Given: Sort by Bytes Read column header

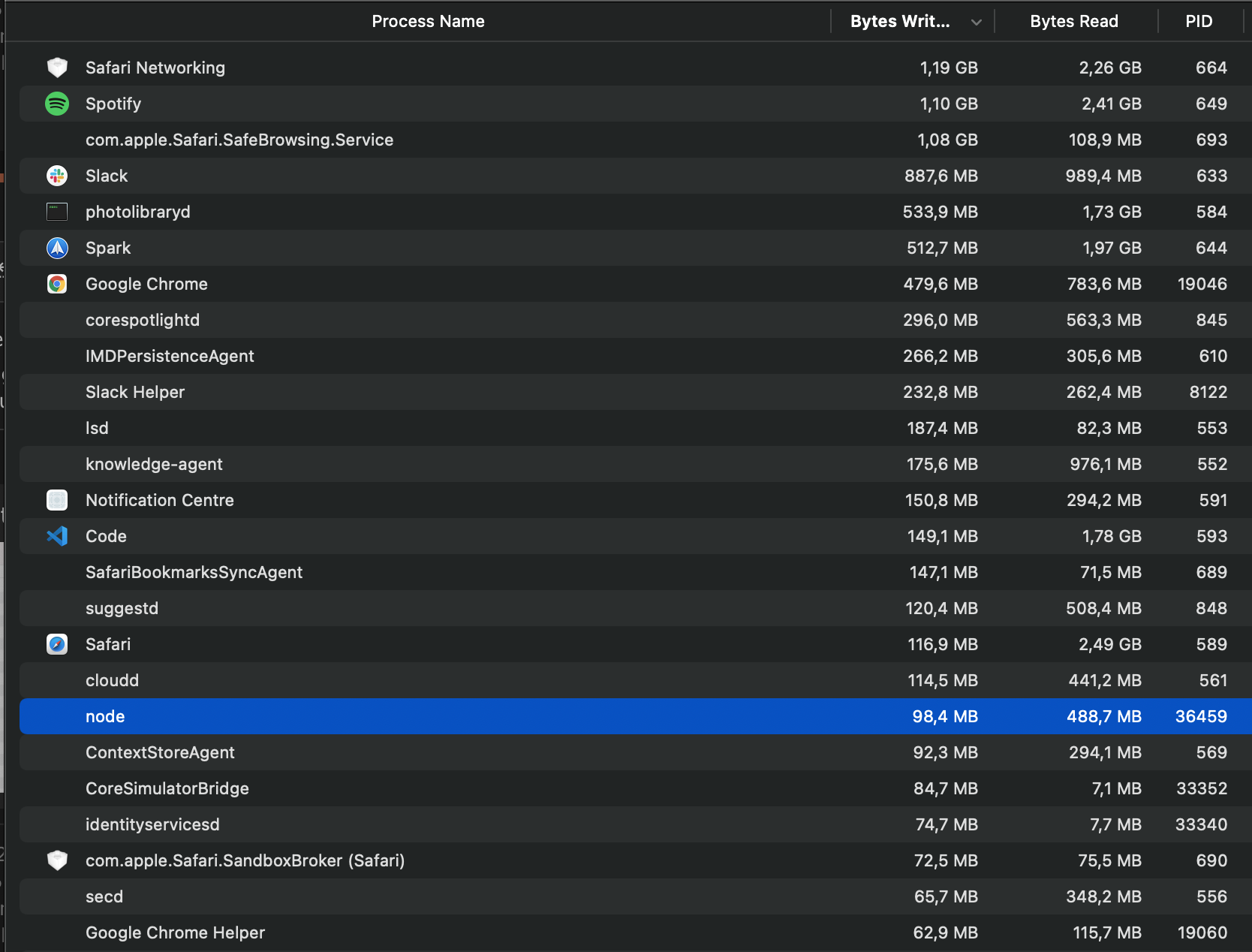Looking at the screenshot, I should 1073,22.
